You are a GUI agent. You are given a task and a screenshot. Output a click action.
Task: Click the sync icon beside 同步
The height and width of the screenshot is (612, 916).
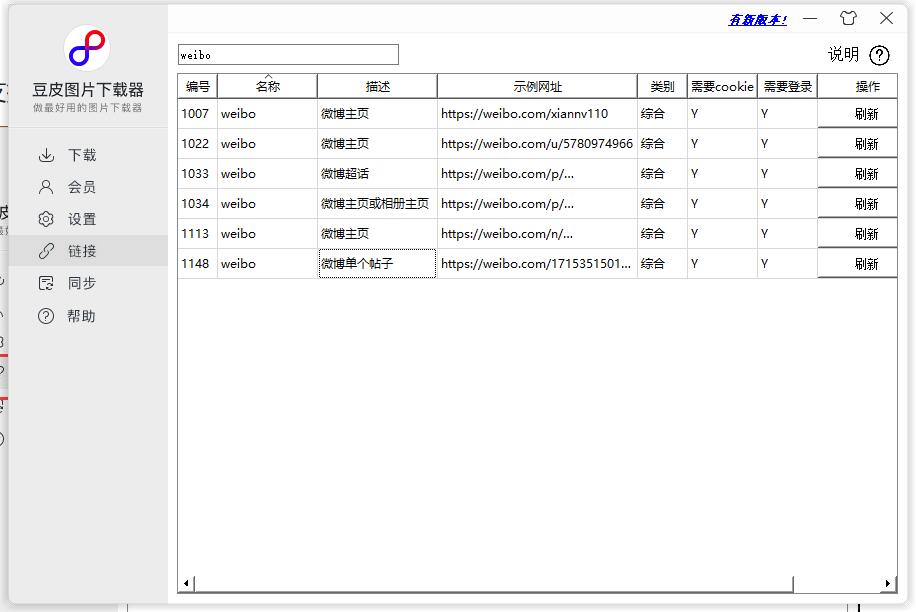coord(46,283)
